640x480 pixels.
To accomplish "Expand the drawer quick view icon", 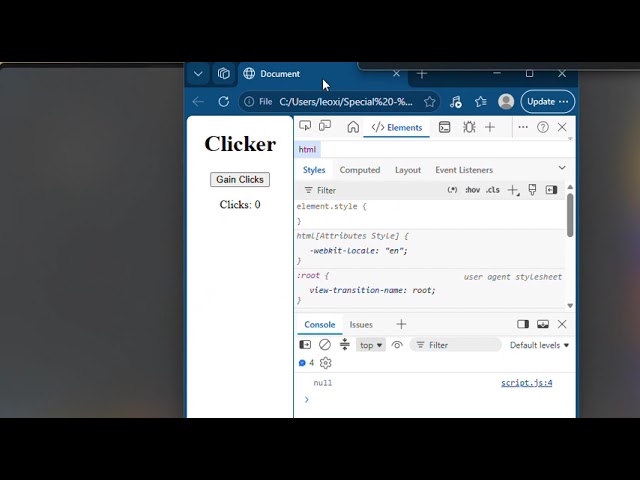I will point(542,324).
